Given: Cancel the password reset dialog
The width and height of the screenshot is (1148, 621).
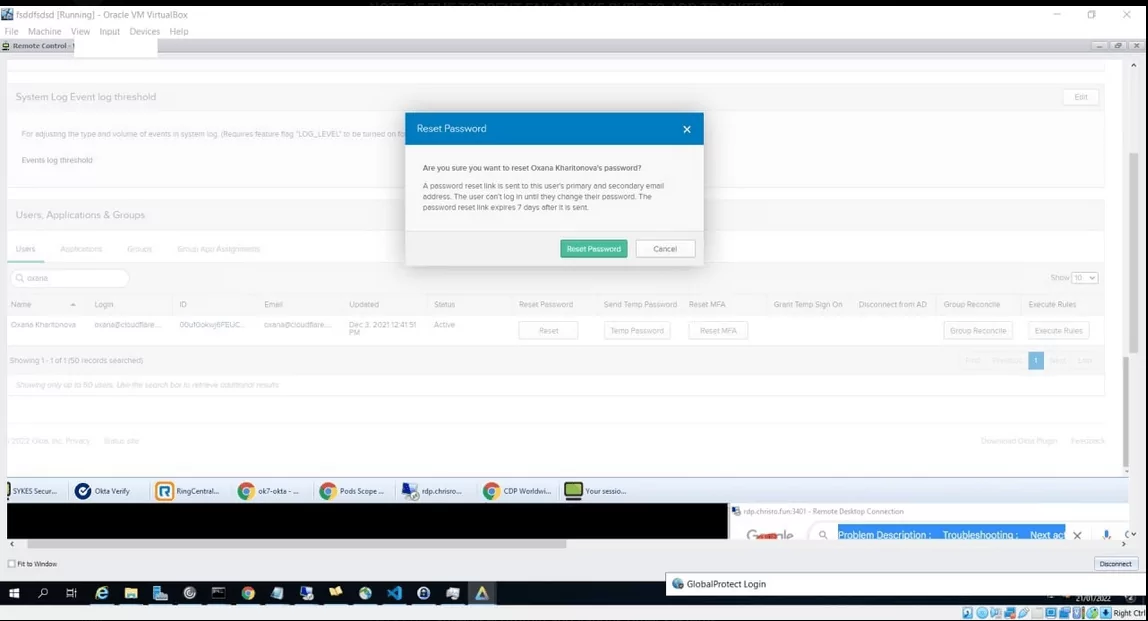Looking at the screenshot, I should (664, 248).
